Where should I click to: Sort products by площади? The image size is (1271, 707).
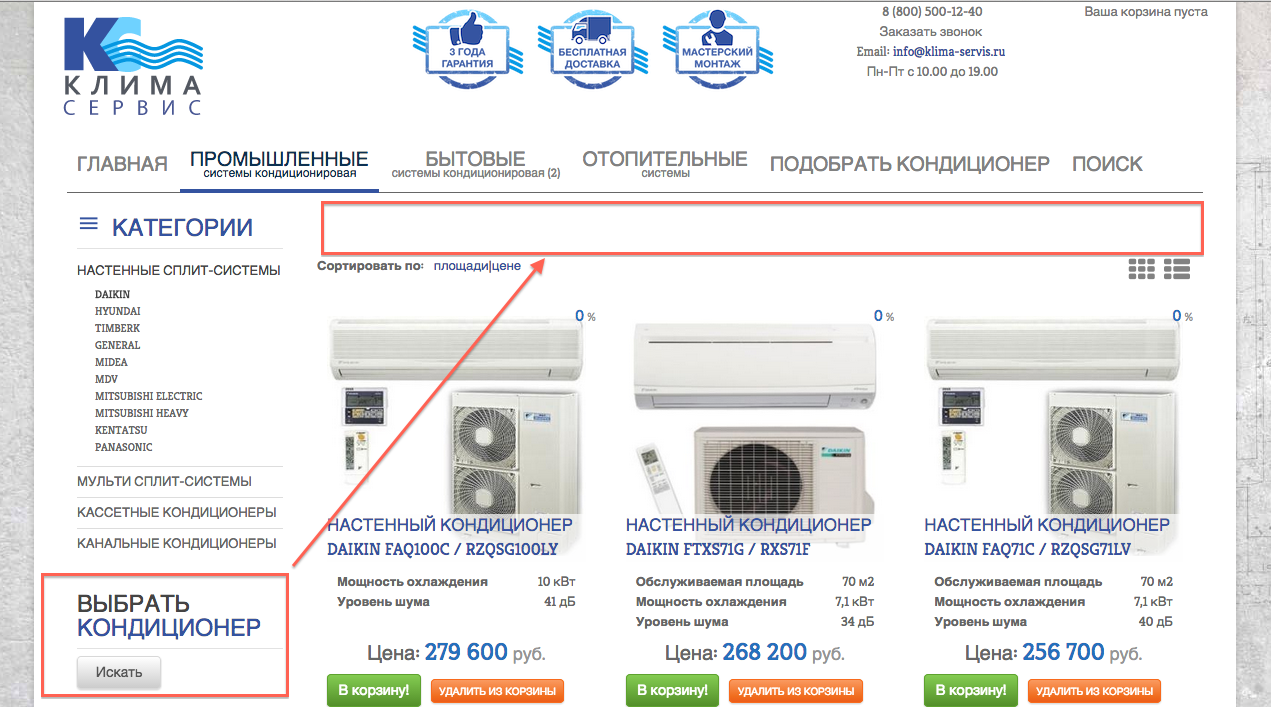coord(461,266)
